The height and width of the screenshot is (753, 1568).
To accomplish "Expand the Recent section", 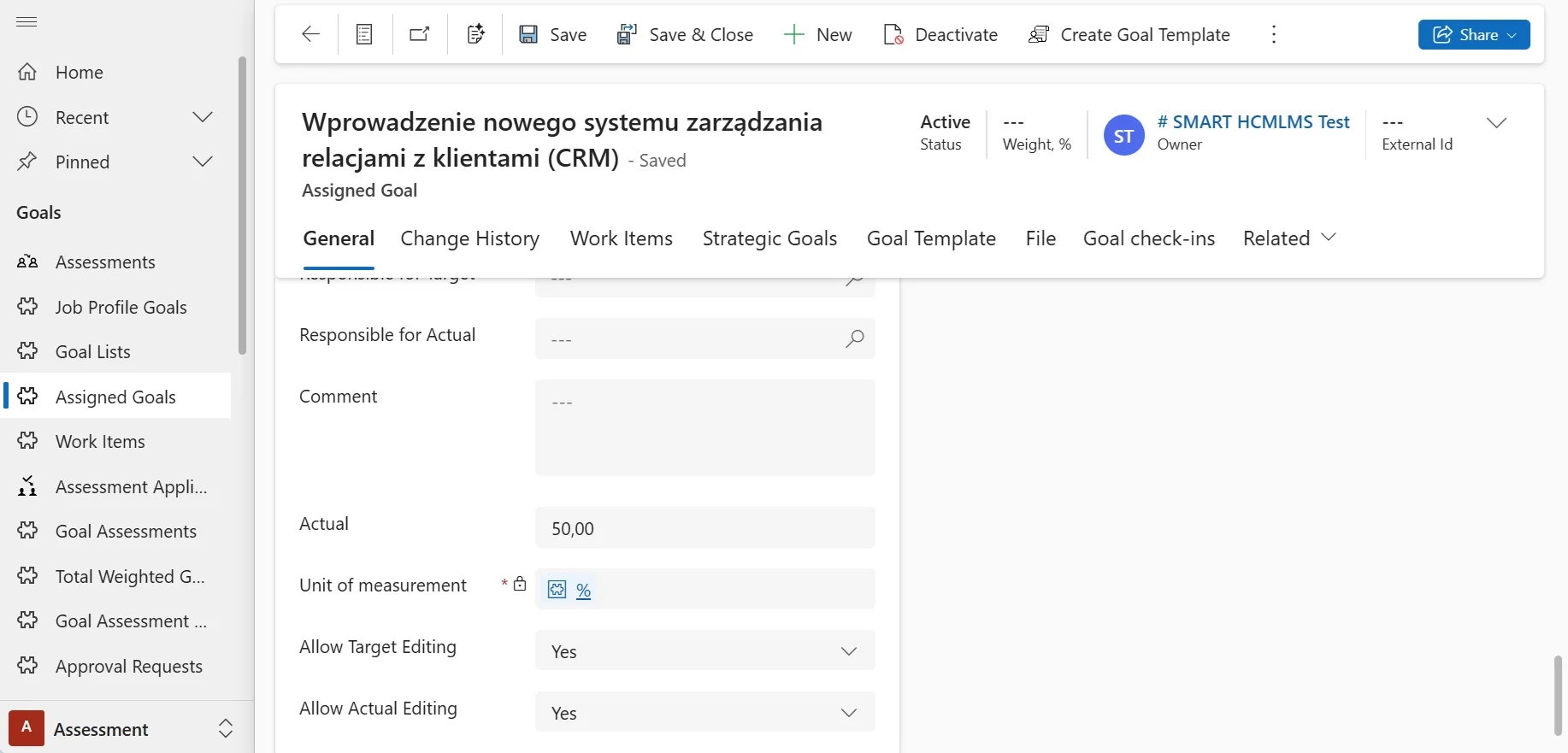I will 203,117.
